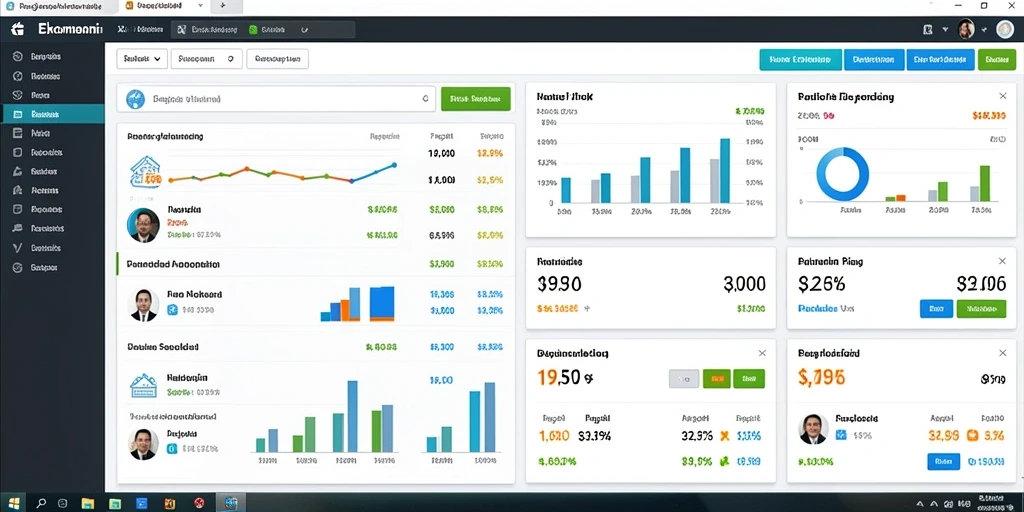
Task: Click the globe icon in the search bar
Action: tap(135, 99)
